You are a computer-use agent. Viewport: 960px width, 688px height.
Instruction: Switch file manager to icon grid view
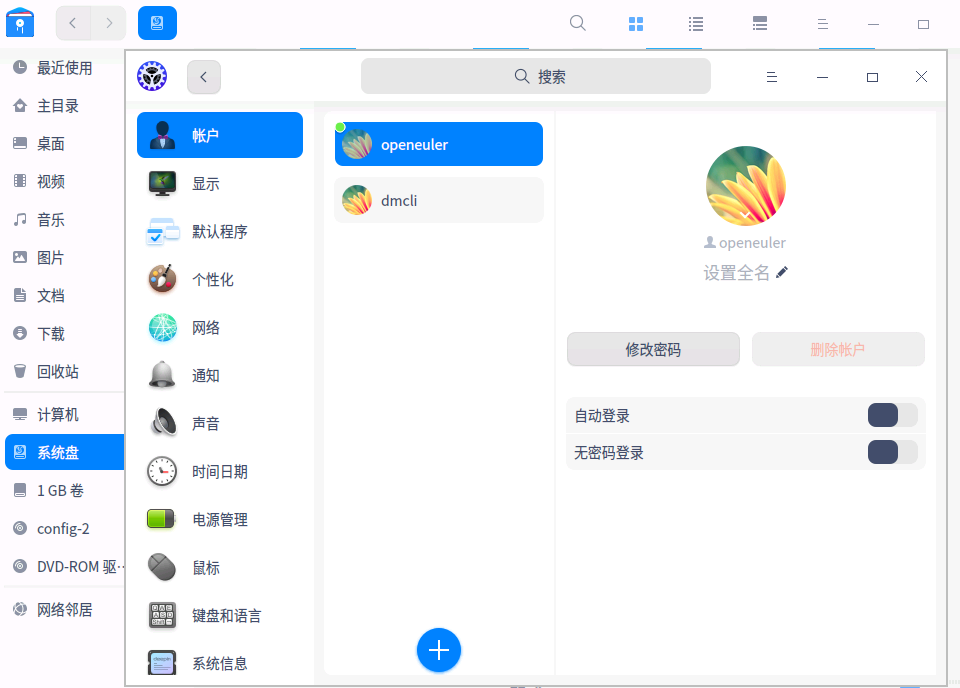636,24
